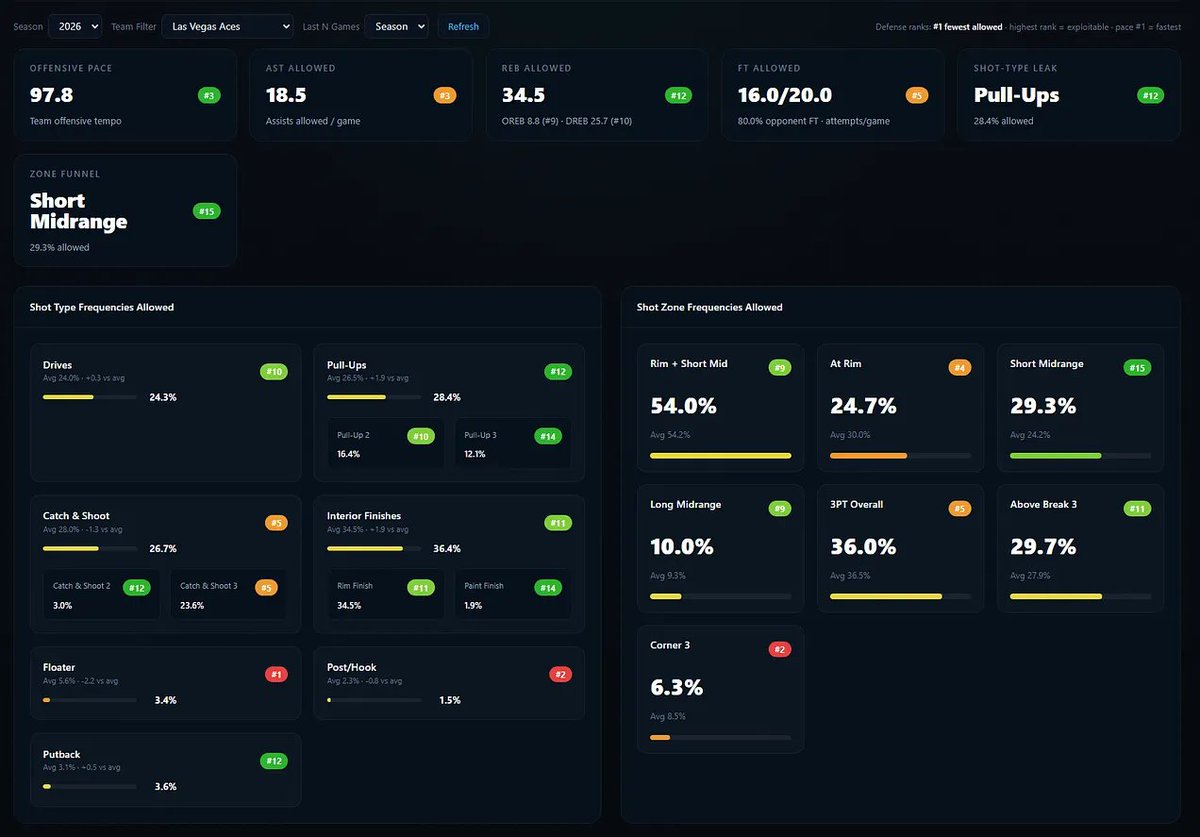Click the 97.8 offensive pace value
Viewport: 1200px width, 837px height.
point(51,96)
